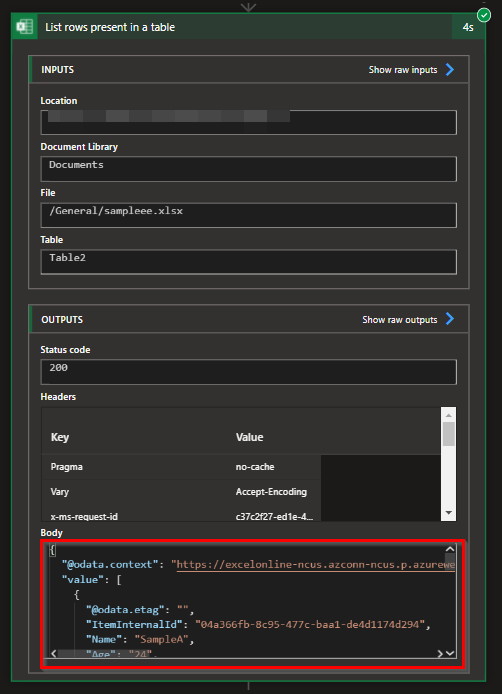Click the no-cache header value
This screenshot has height=694, width=502.
tap(255, 467)
